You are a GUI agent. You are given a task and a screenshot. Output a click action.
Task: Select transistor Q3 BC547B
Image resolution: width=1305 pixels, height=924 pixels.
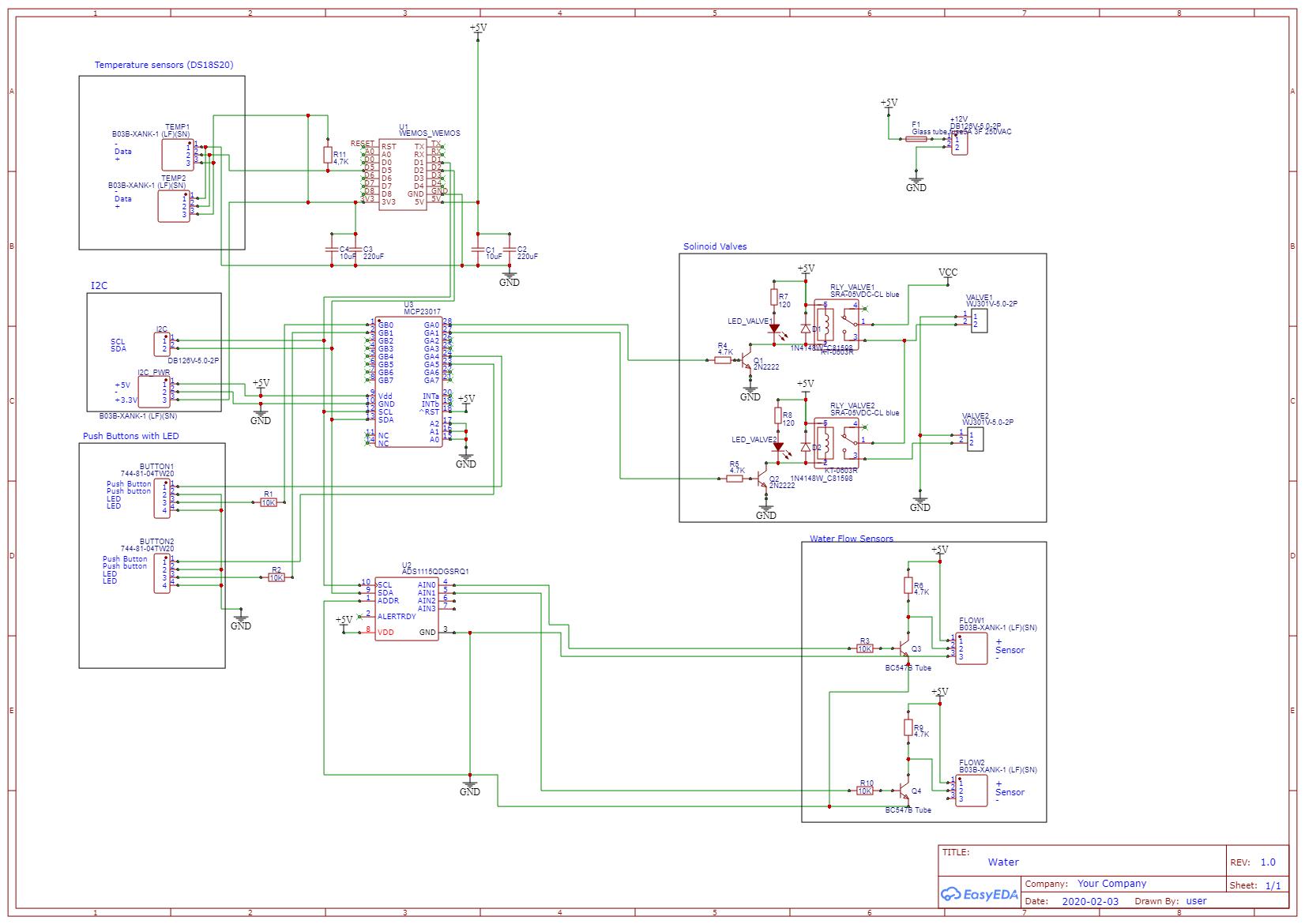point(904,649)
